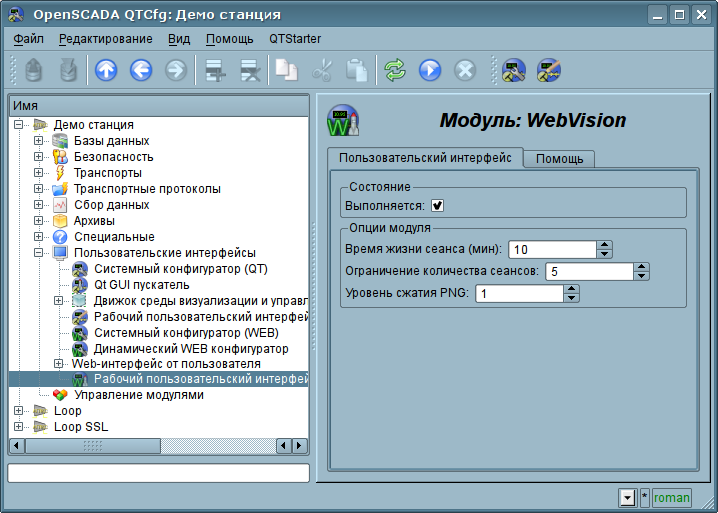The height and width of the screenshot is (513, 718).
Task: Expand the Сбор данных node
Action: (38, 205)
